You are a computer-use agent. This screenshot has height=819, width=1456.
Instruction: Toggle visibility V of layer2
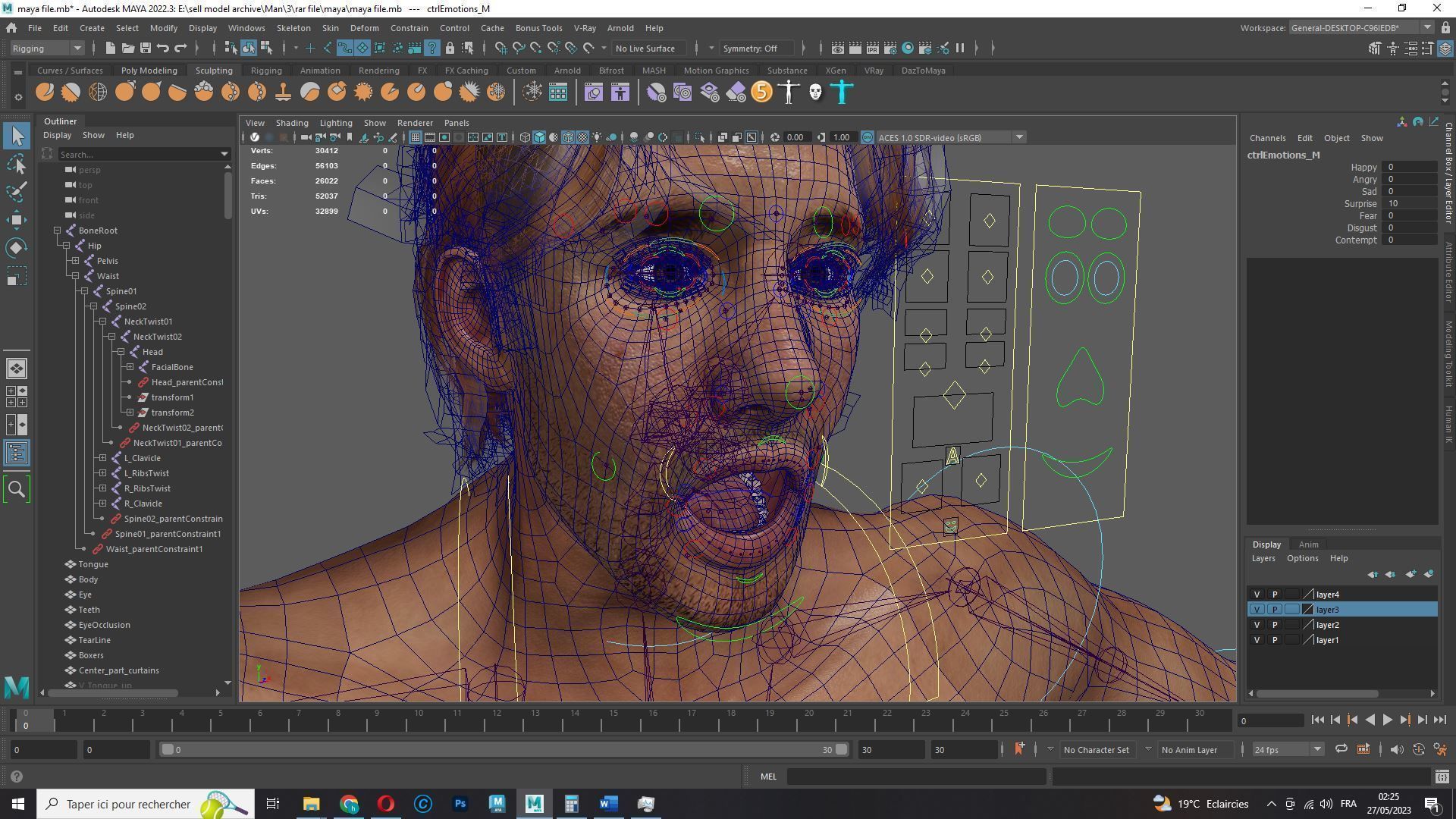coord(1257,625)
